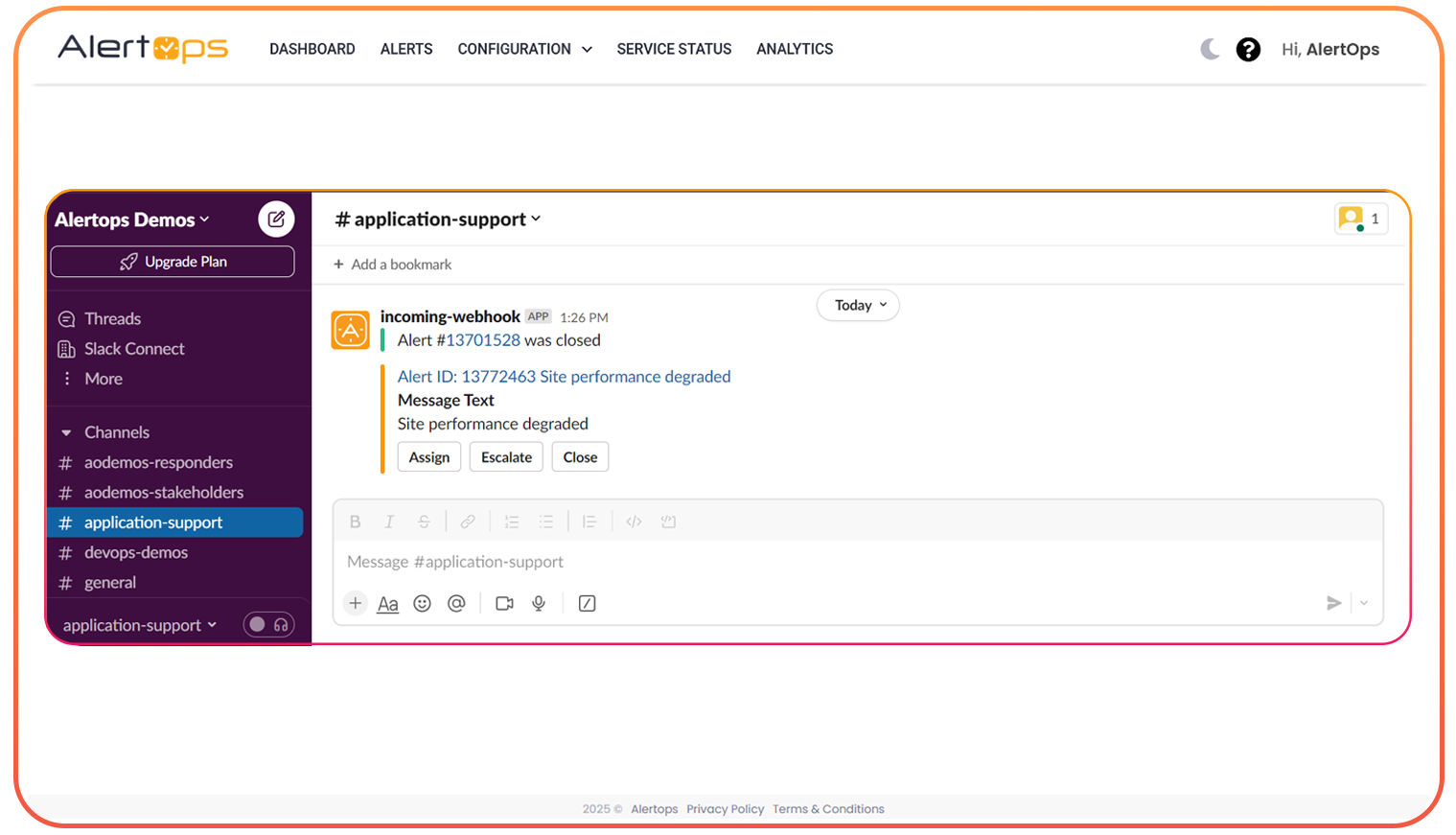
Task: Expand the Configuration dropdown
Action: [x=524, y=49]
